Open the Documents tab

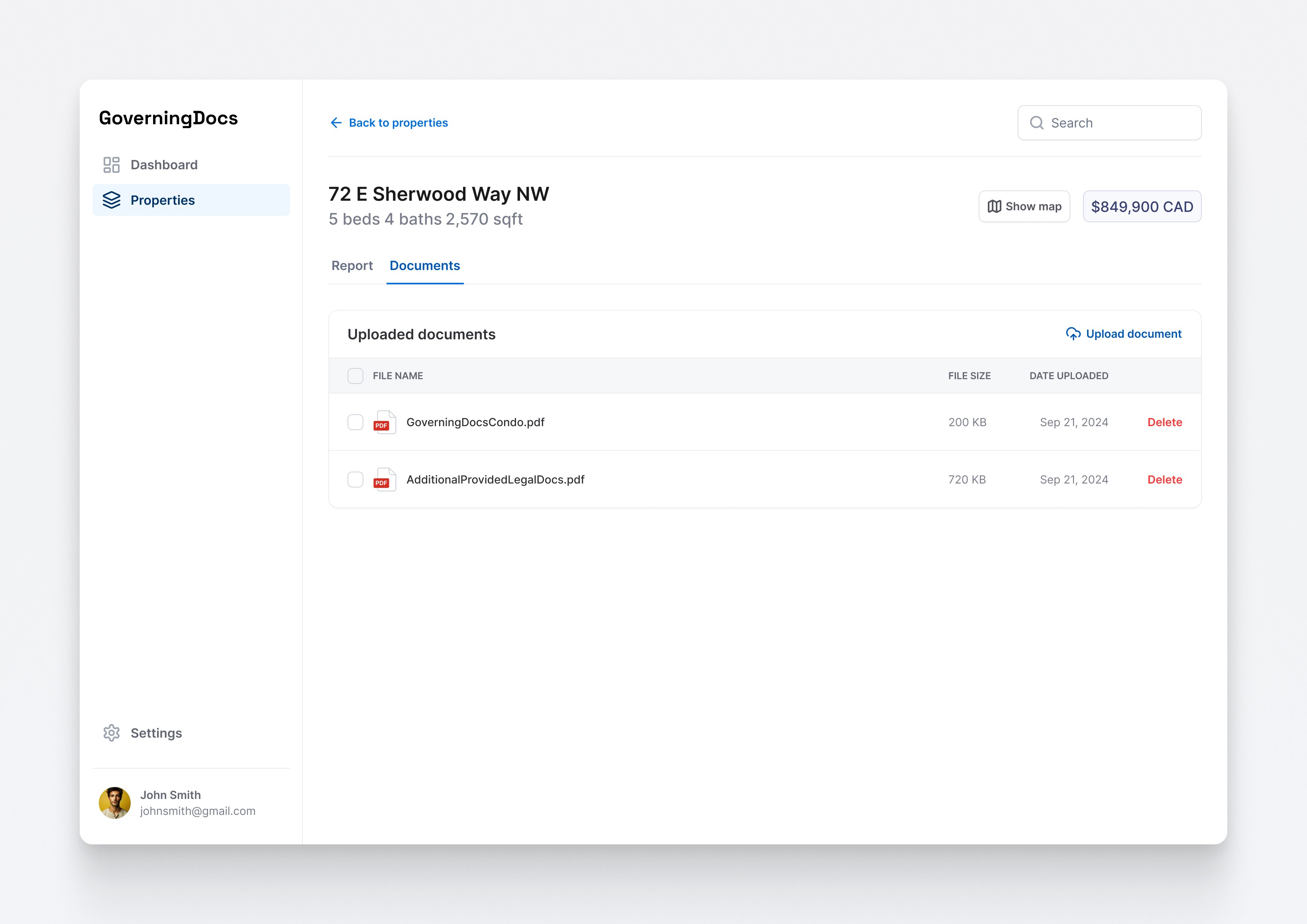pos(425,266)
